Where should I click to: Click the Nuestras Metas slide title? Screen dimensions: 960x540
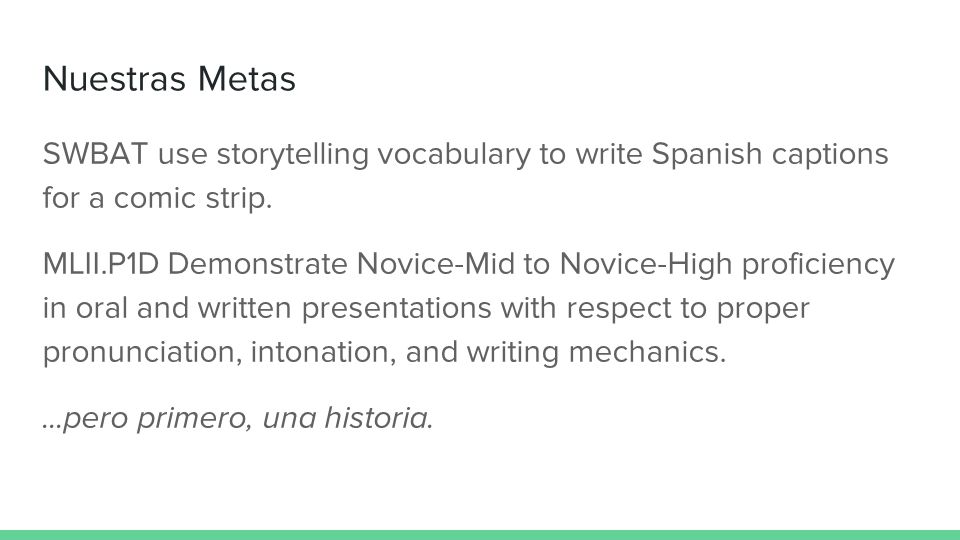[169, 79]
